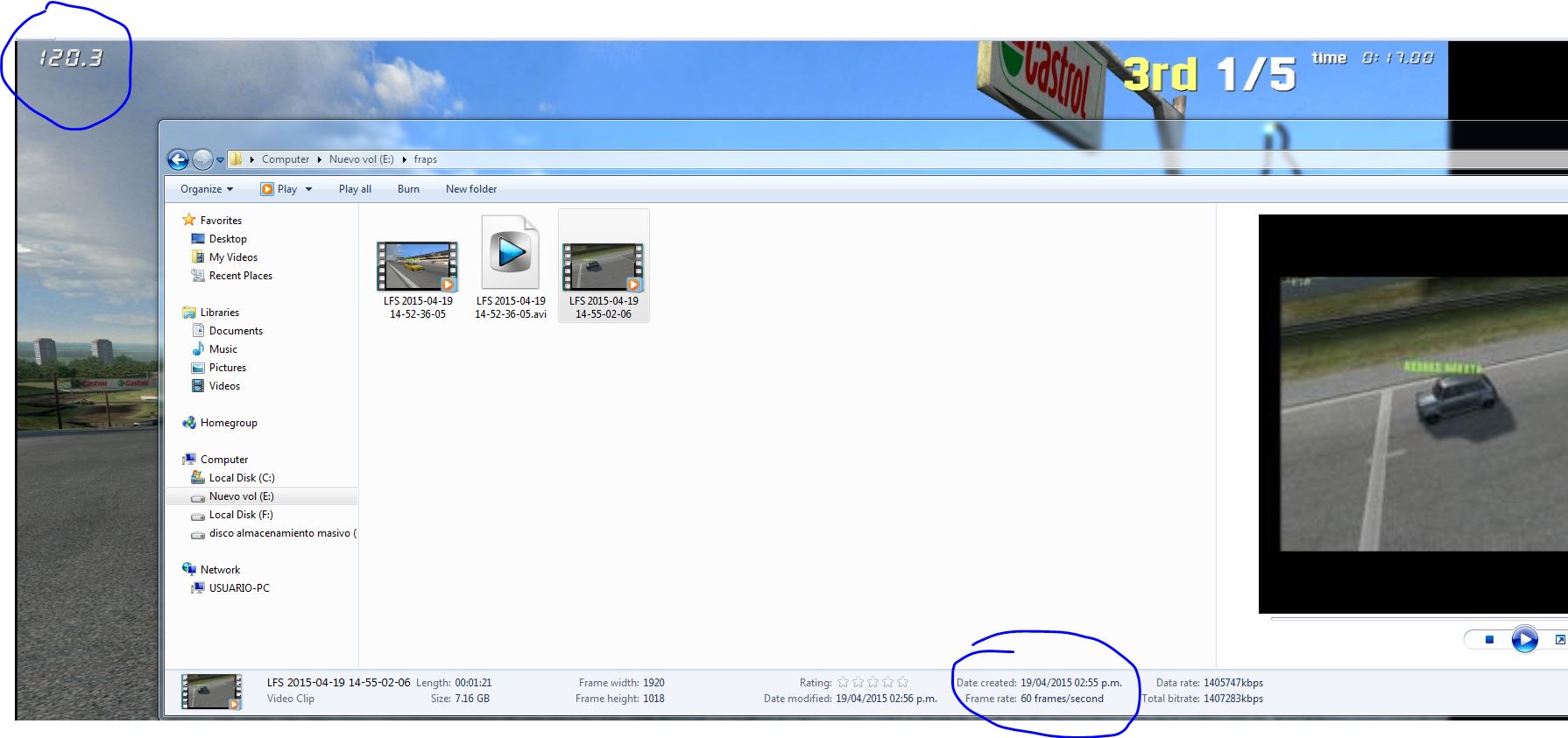Click the video preview in preview pane

tap(1413, 414)
